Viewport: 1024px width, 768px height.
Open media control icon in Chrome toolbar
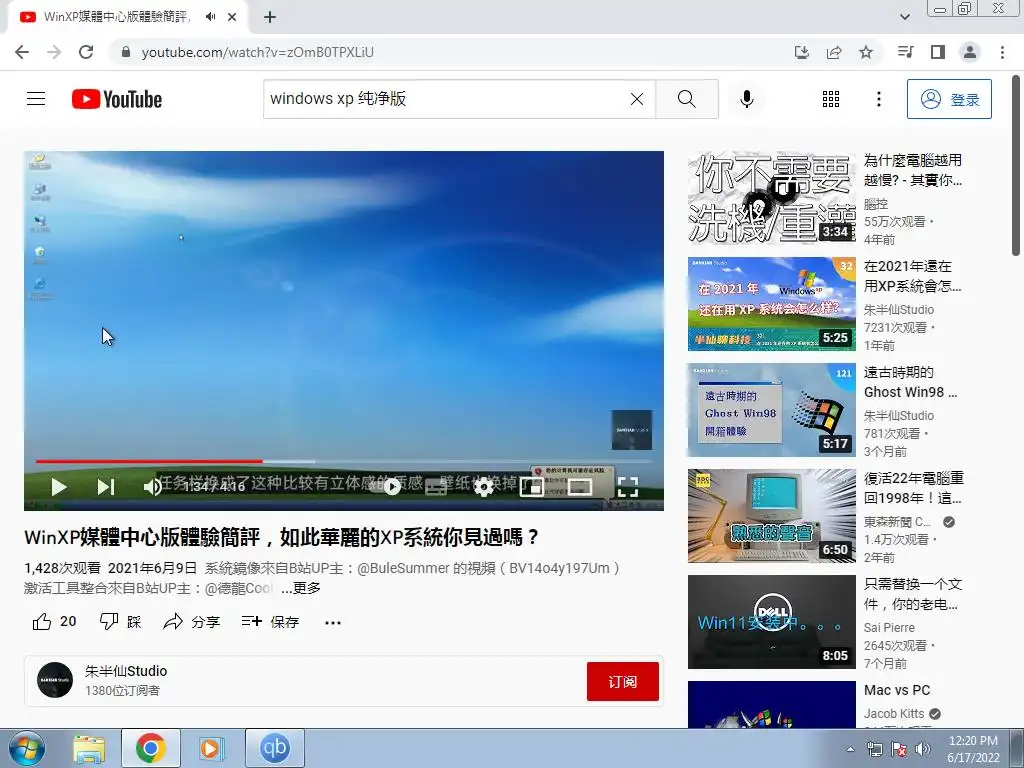905,52
